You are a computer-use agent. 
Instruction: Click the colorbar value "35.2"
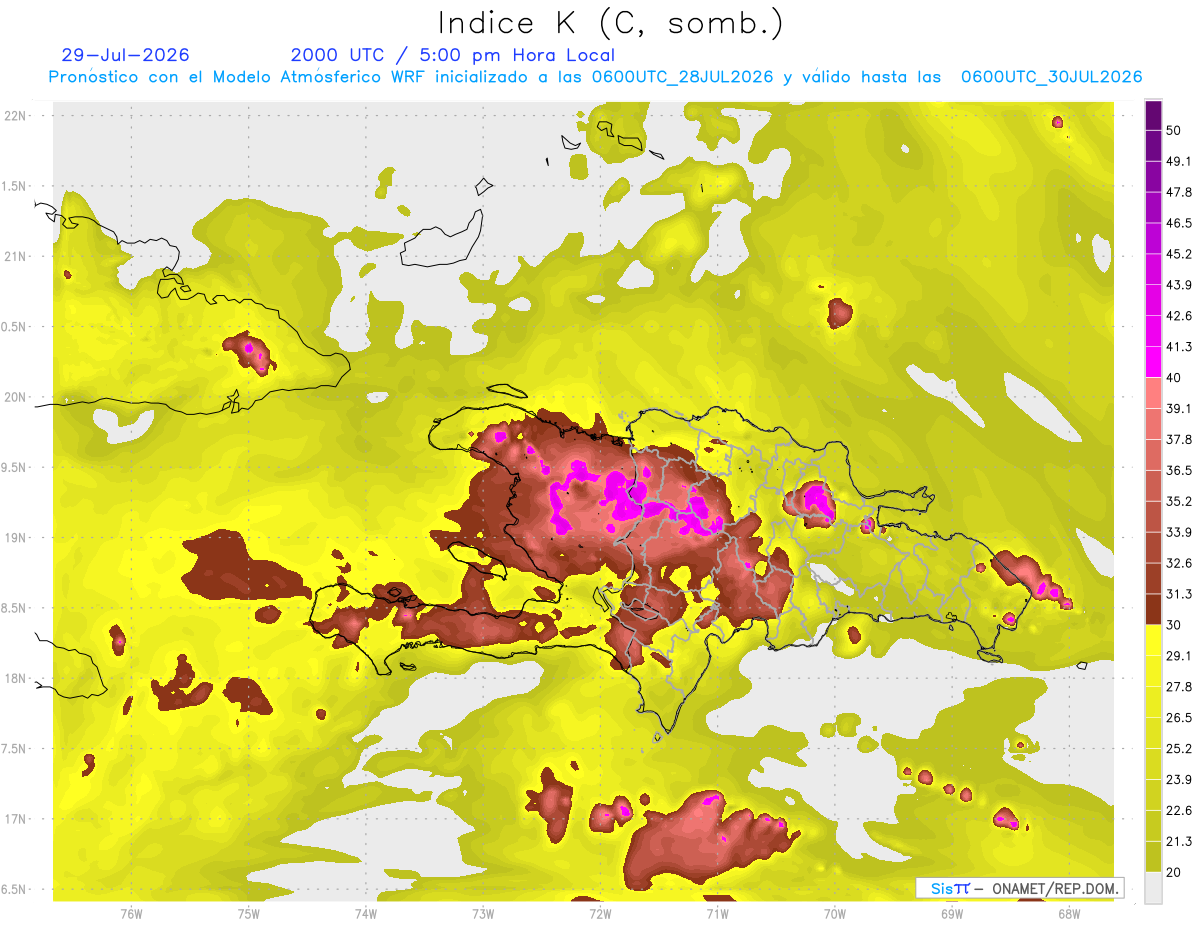1179,501
